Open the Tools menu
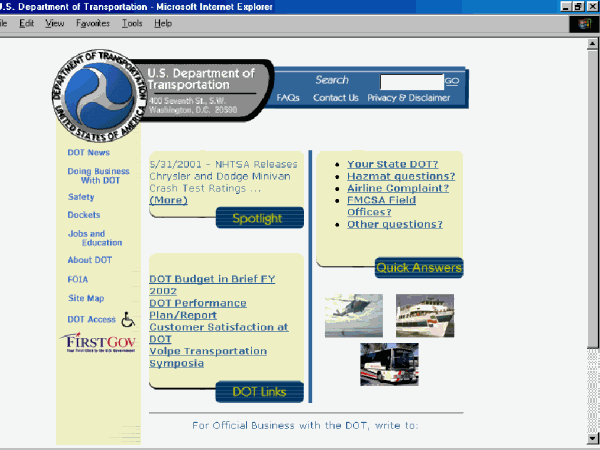This screenshot has width=600, height=450. [132, 22]
